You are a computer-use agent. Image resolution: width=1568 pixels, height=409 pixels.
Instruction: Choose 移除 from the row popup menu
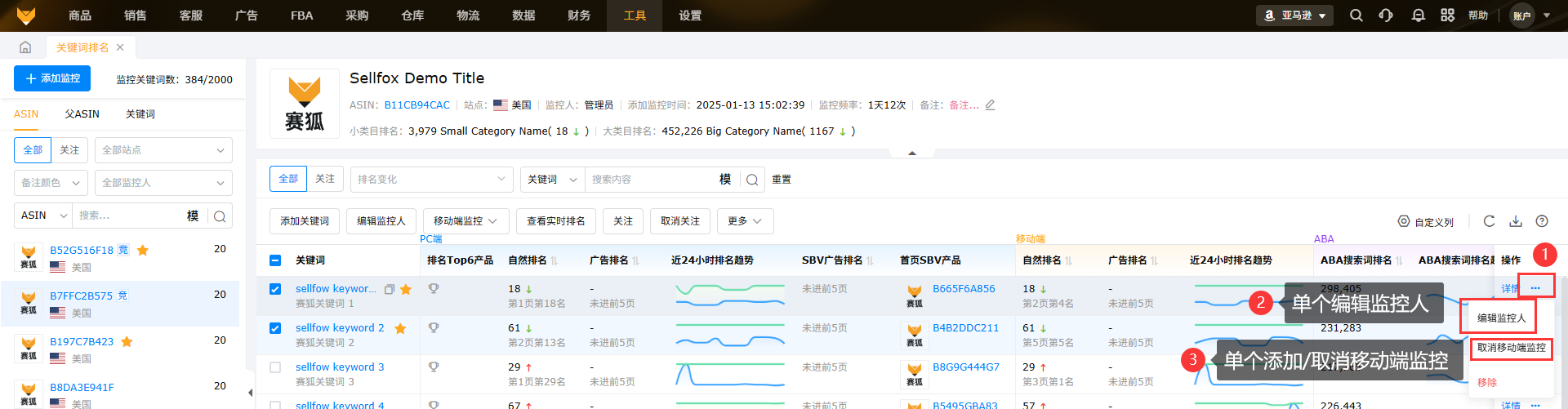1487,382
